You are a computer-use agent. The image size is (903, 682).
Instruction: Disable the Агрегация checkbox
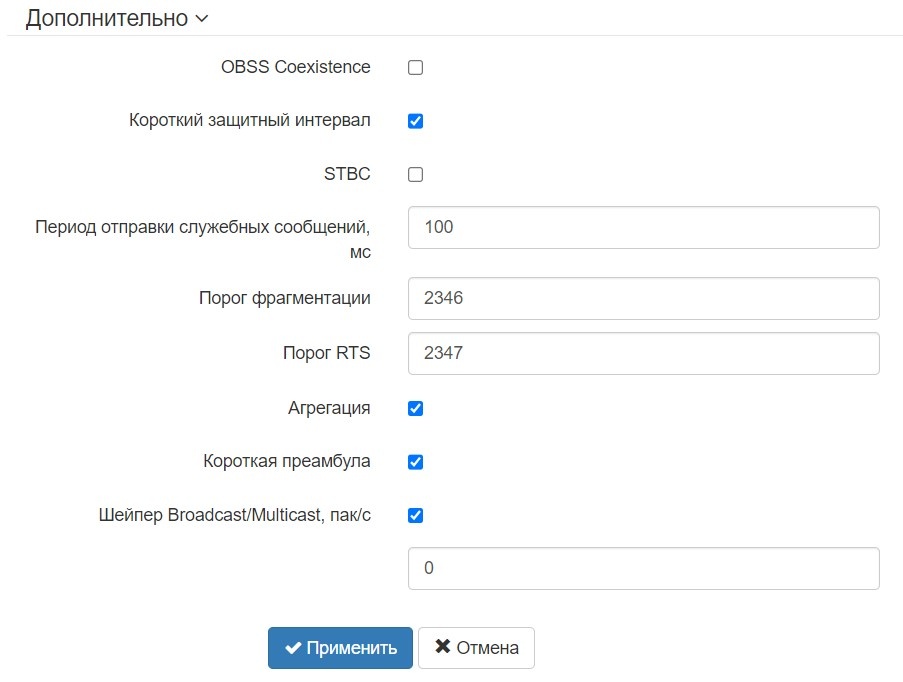[416, 408]
